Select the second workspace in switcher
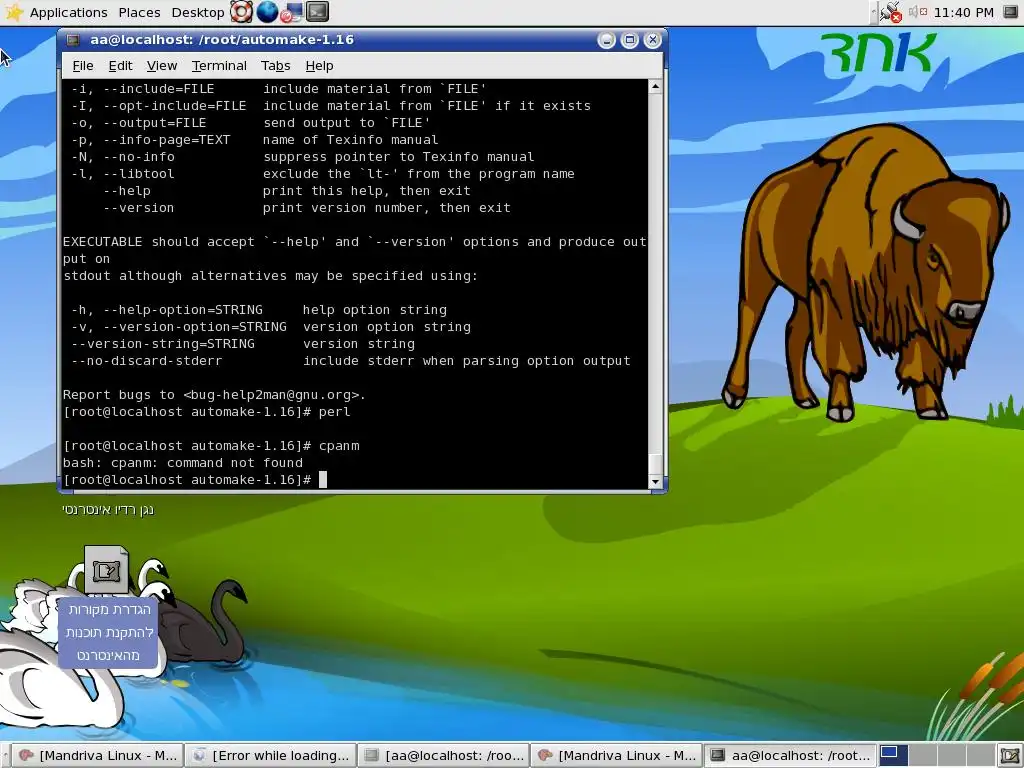The image size is (1024, 768). click(x=922, y=756)
